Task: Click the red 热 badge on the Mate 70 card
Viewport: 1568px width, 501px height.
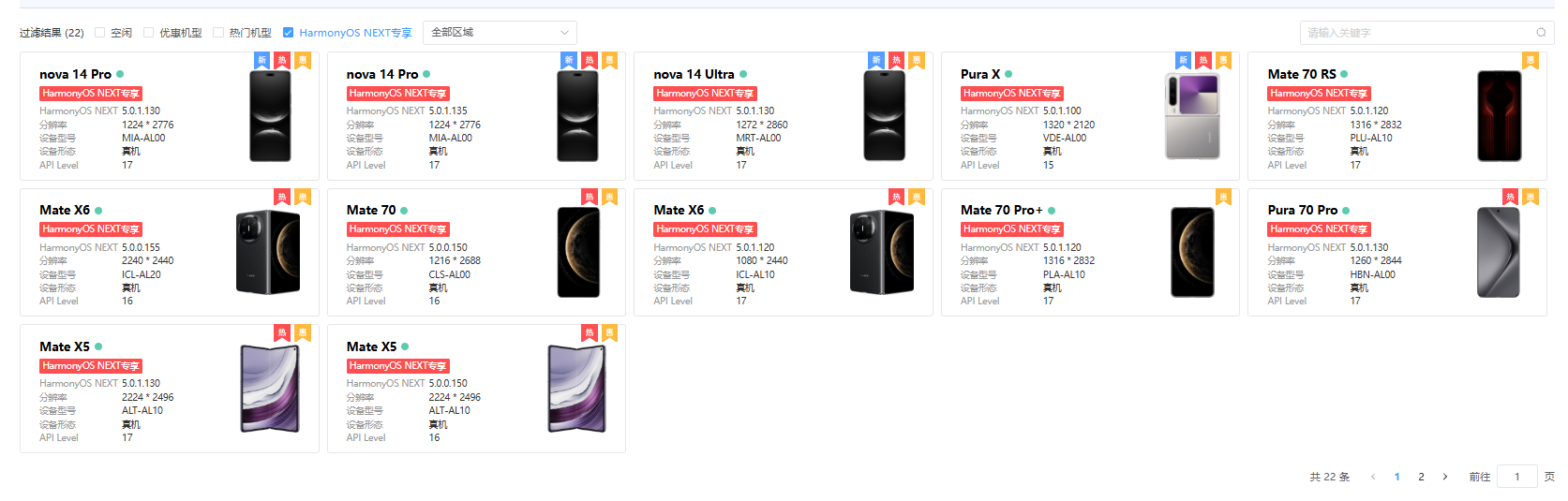Action: (x=590, y=198)
